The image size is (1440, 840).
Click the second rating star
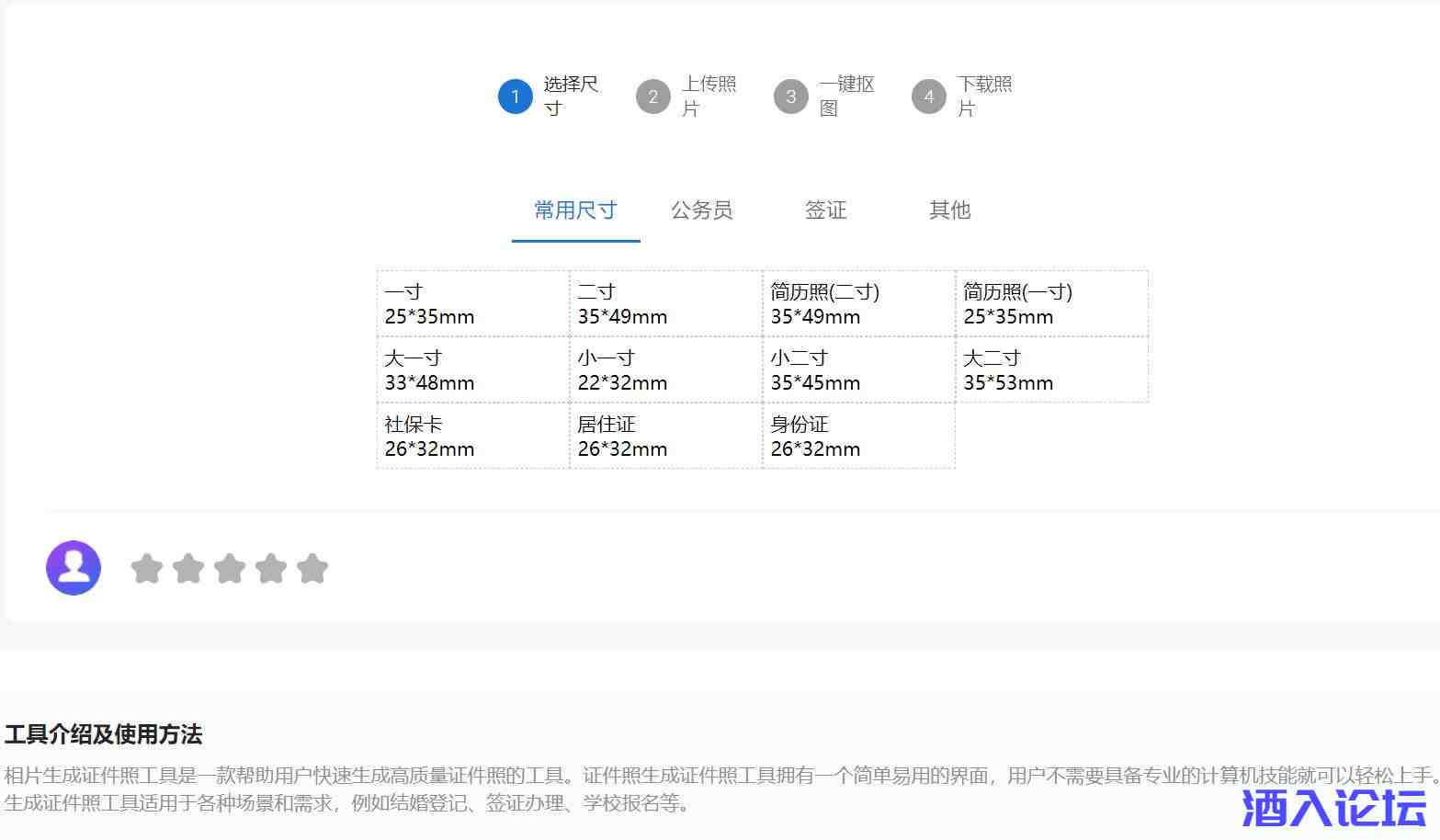tap(188, 569)
